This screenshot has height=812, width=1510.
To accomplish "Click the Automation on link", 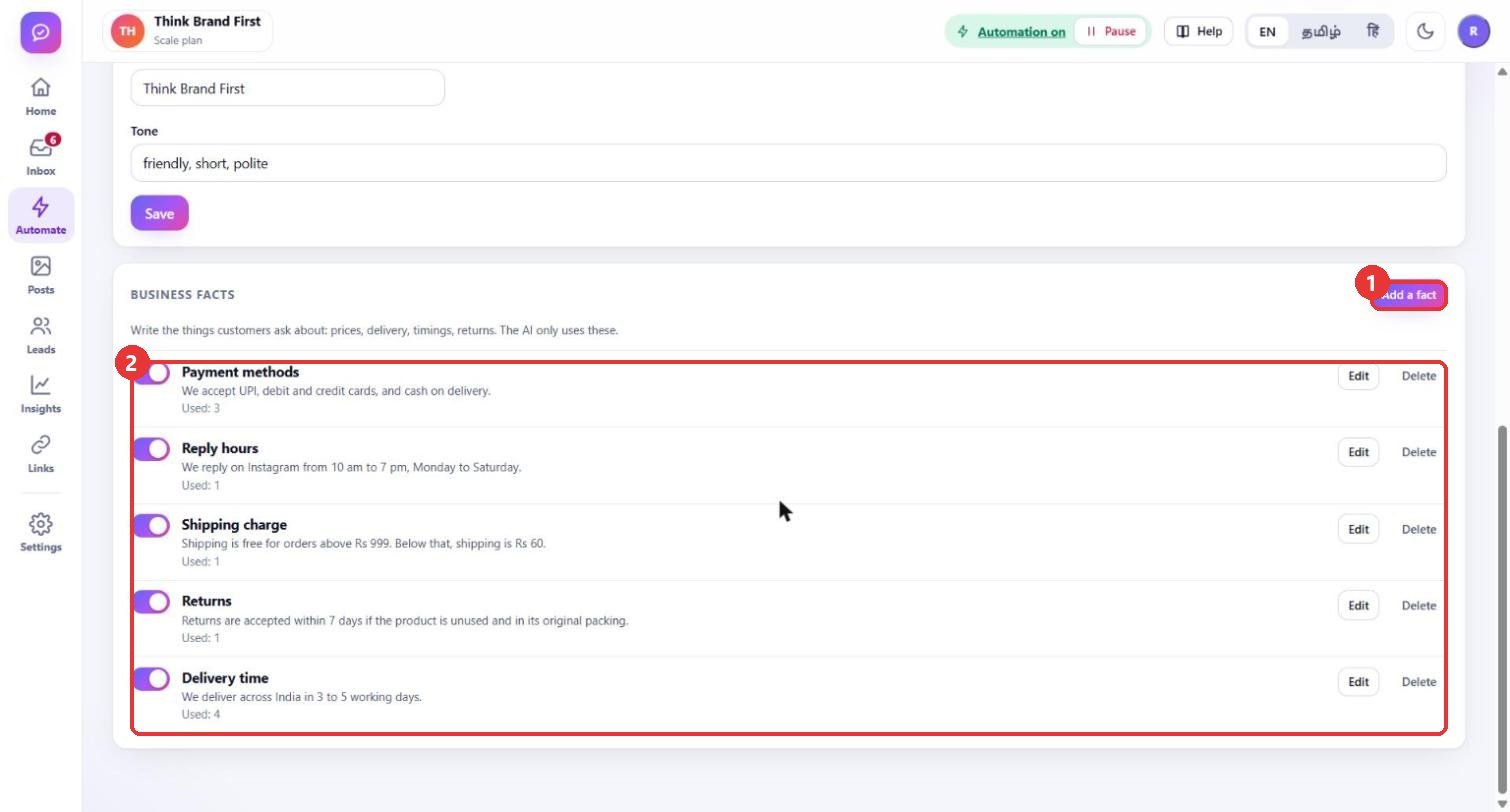I will pos(1021,32).
